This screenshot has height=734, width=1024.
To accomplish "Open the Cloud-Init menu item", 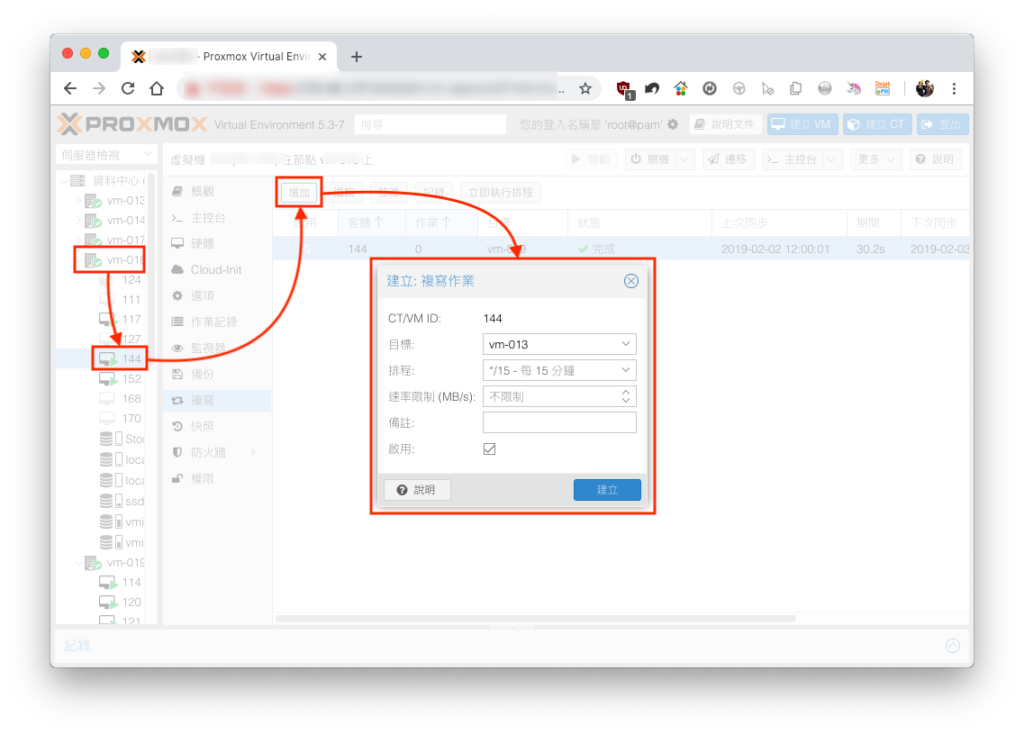I will [x=217, y=270].
